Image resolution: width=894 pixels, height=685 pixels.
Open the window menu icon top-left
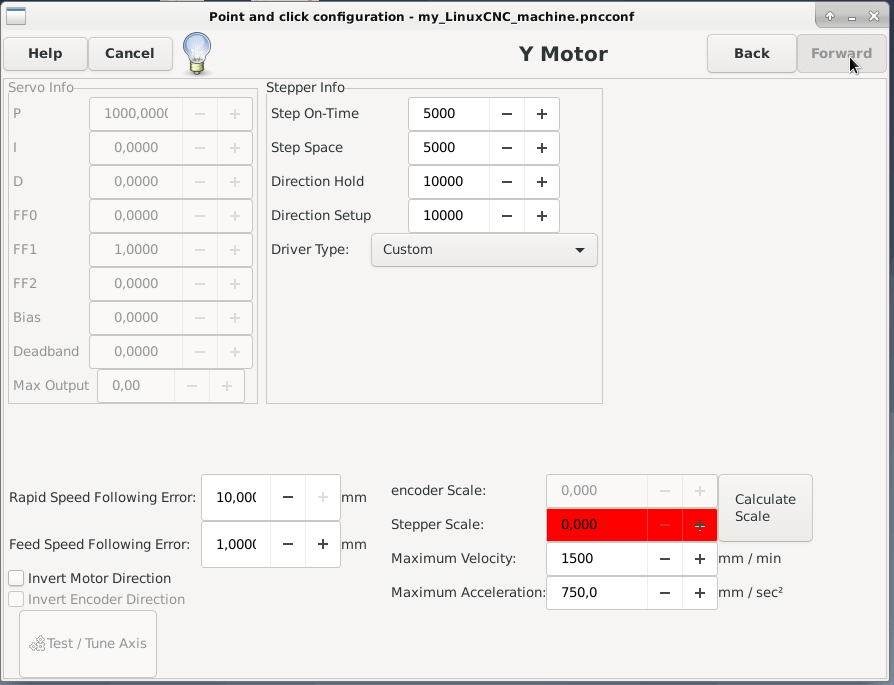point(15,15)
